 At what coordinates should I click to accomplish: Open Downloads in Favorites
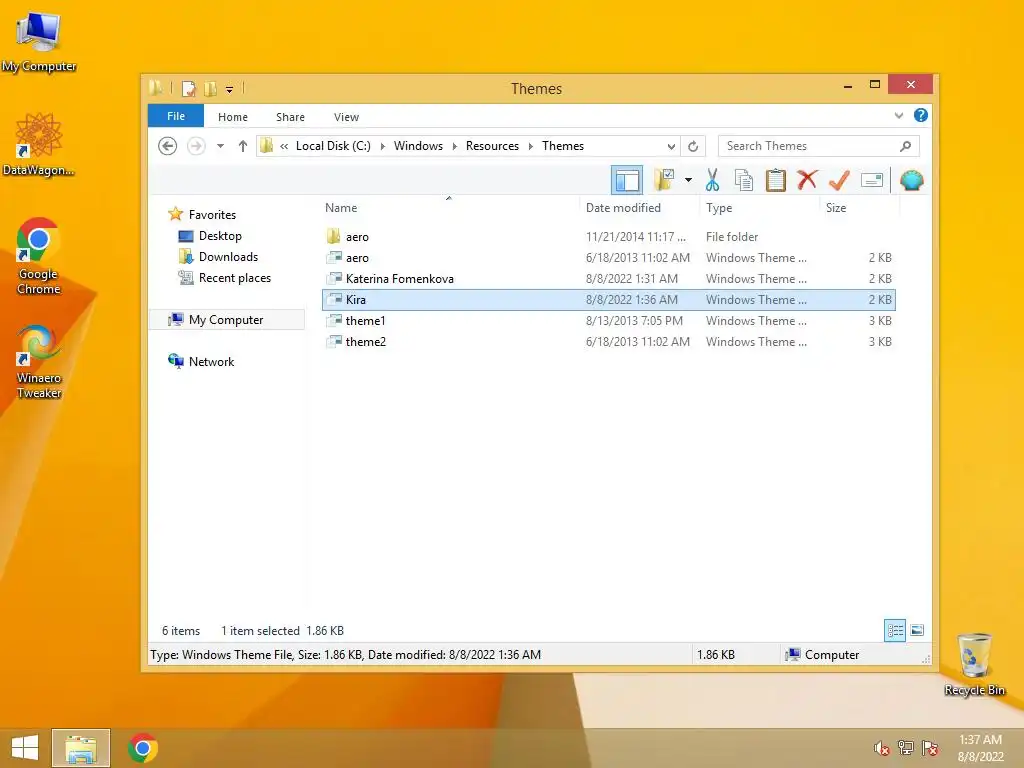point(219,257)
